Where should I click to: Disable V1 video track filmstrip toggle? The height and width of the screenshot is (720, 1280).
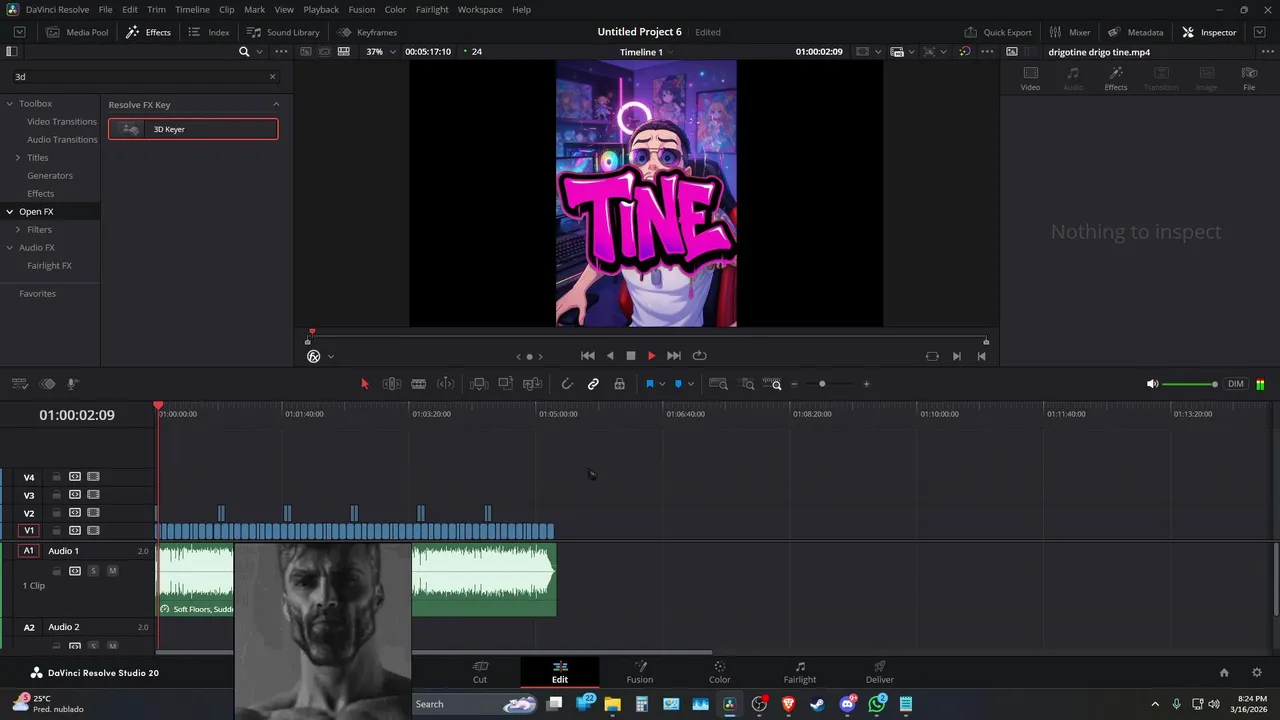pos(93,531)
